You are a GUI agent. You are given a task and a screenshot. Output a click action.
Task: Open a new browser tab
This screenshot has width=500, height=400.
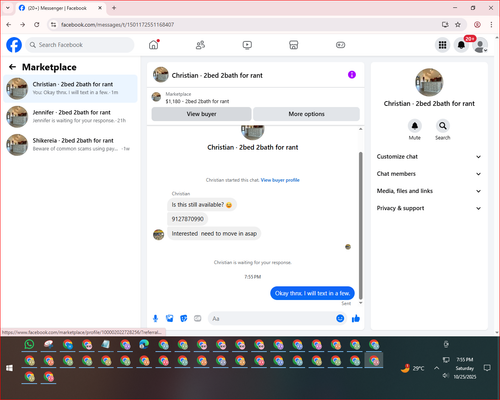point(114,8)
